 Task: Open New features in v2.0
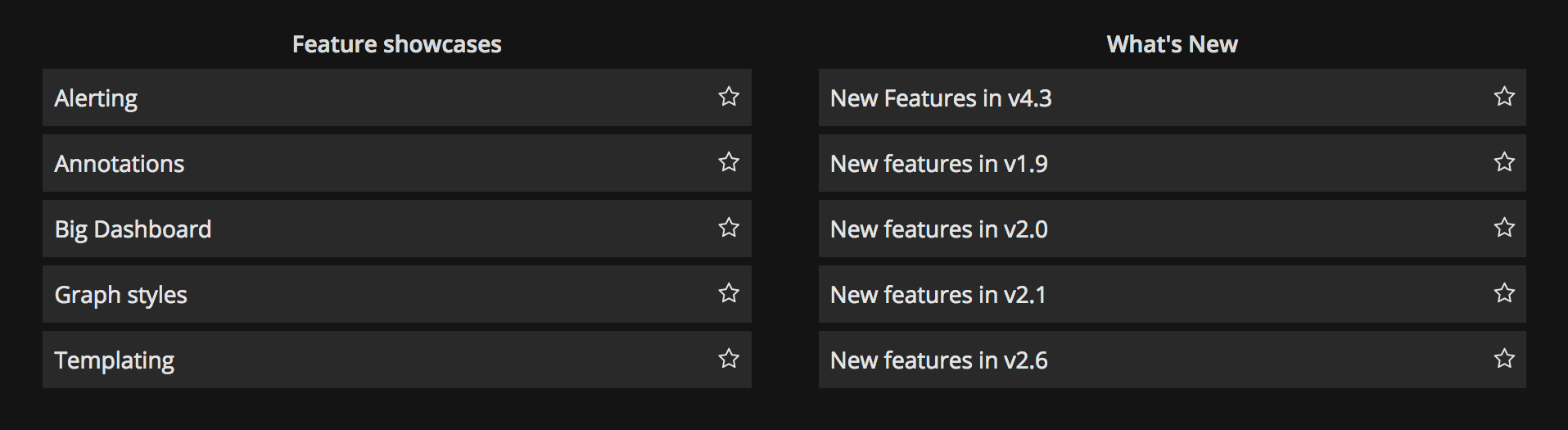point(939,229)
